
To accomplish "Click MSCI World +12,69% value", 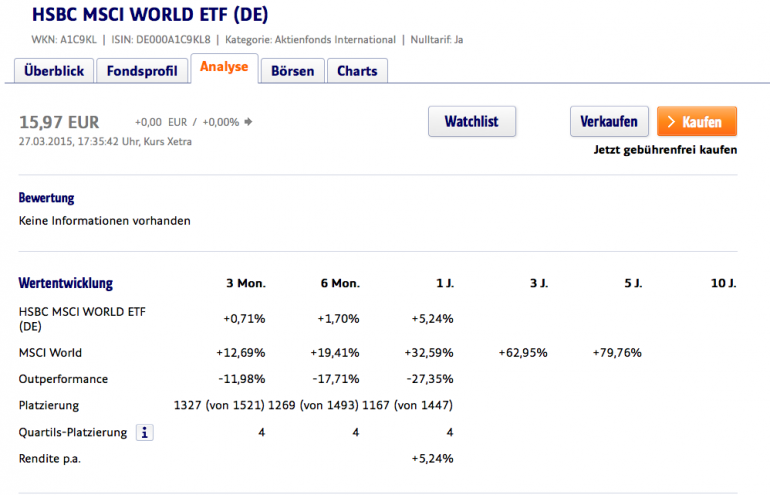I will coord(241,353).
